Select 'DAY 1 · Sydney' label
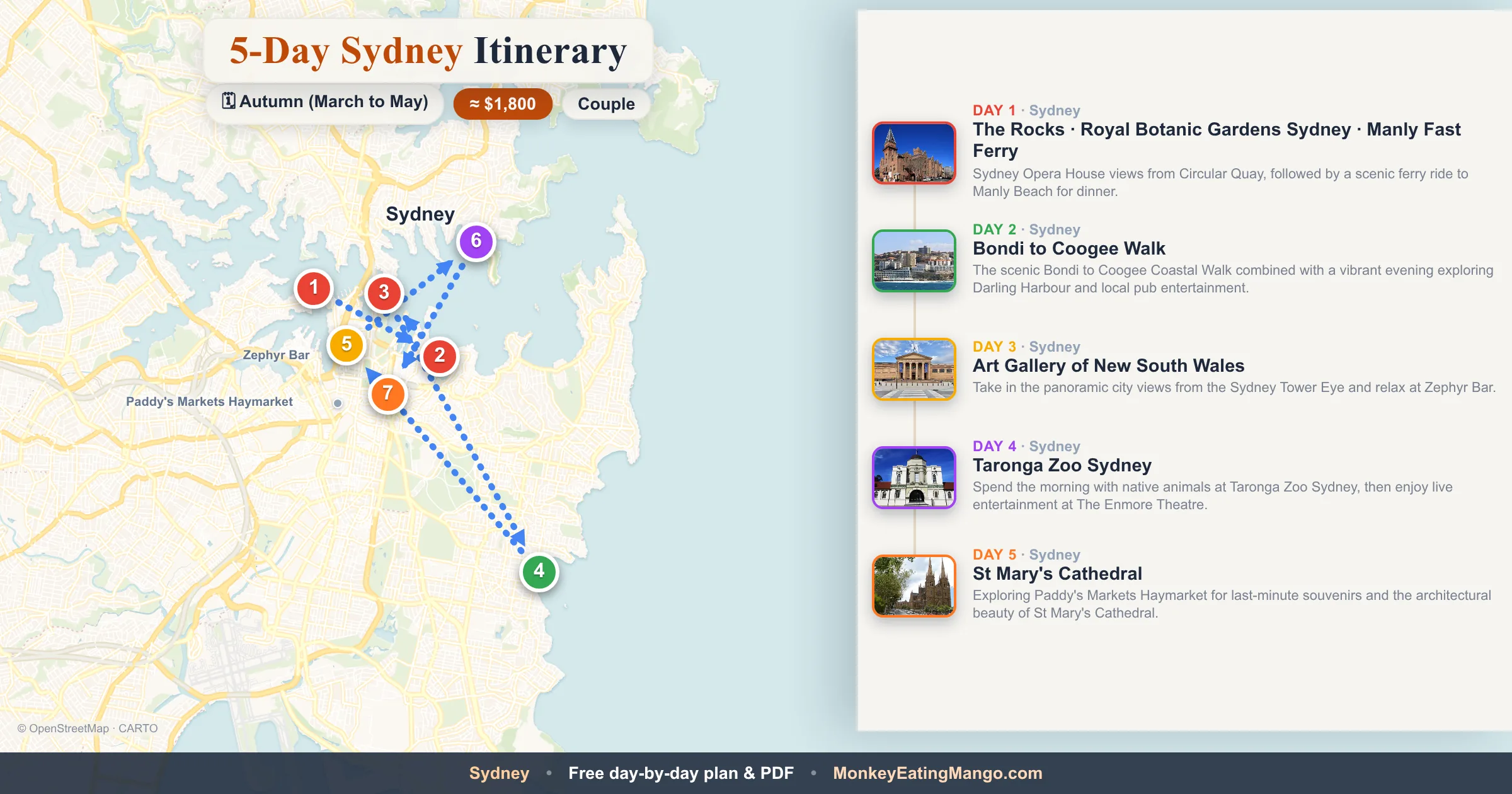The width and height of the screenshot is (1512, 794). point(1026,110)
